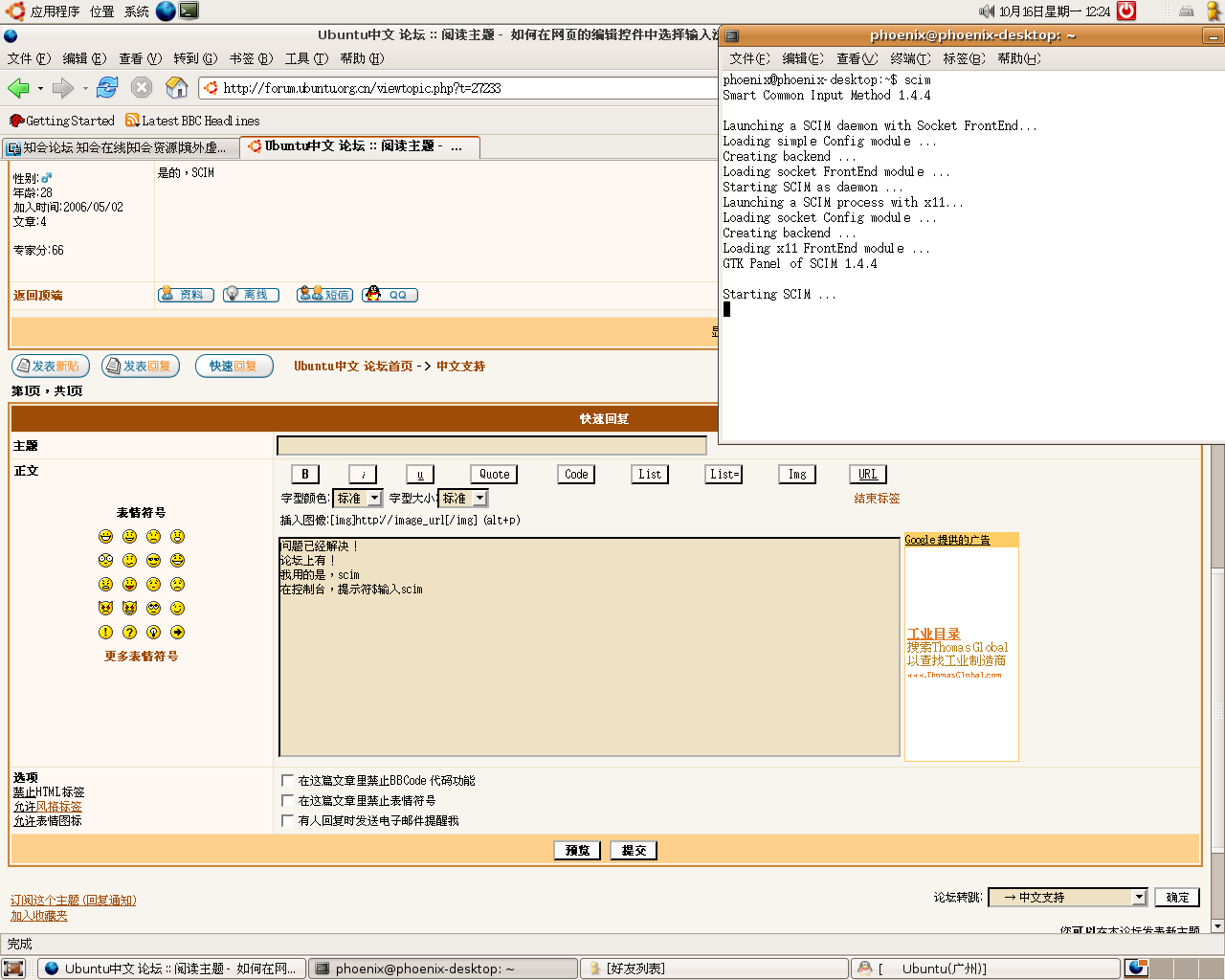Click the 更多表情符号 more emoticons link

coord(142,657)
